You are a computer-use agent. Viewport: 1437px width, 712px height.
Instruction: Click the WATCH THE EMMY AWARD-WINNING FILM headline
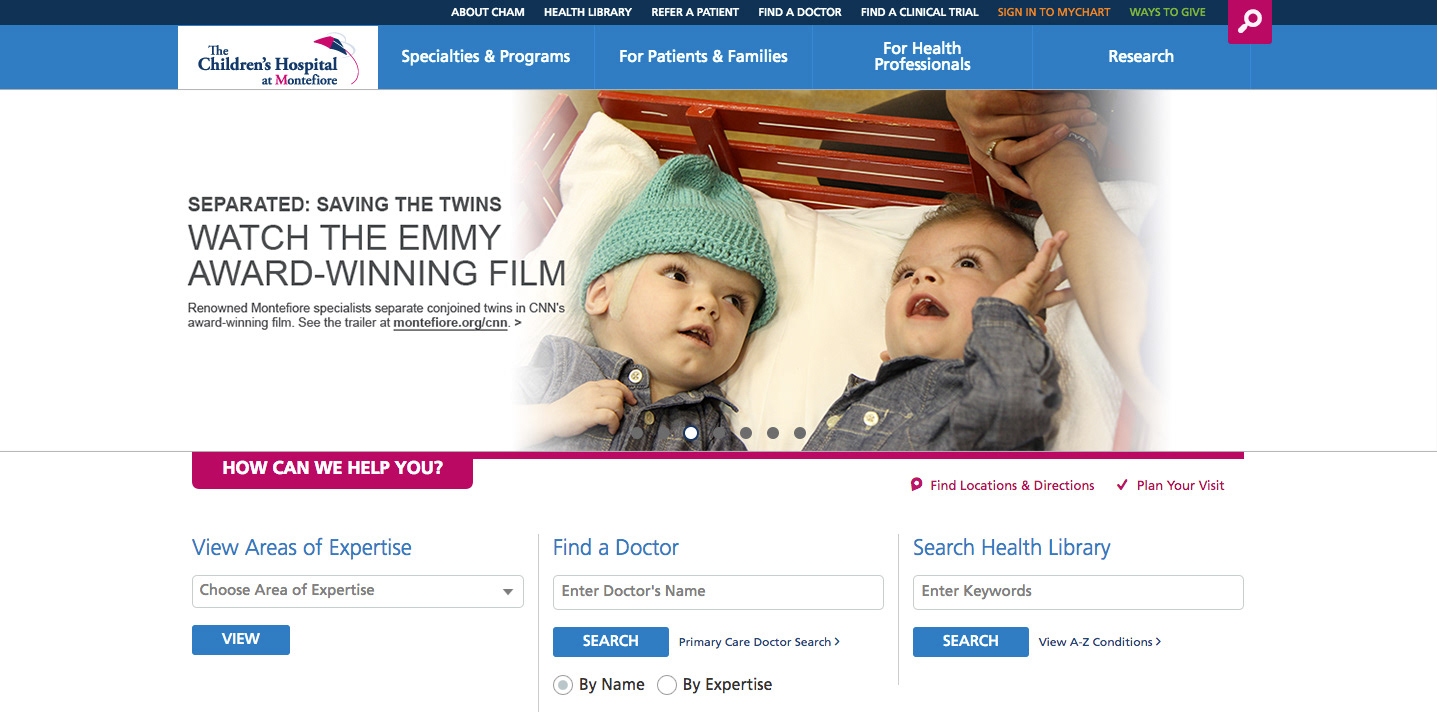(x=377, y=255)
